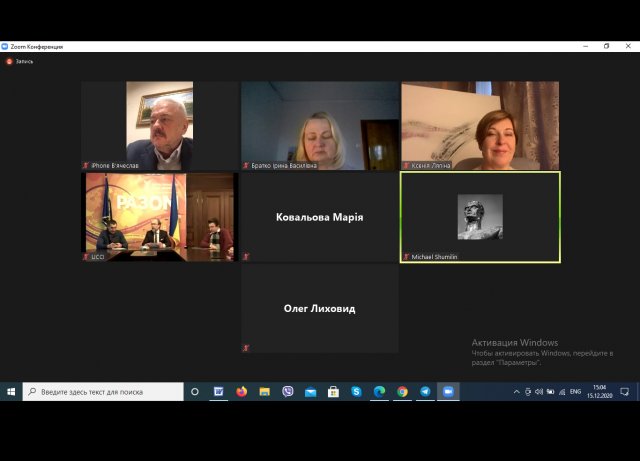Open Microsoft Word from the taskbar
Screen dimensions: 640x461
tap(218, 392)
